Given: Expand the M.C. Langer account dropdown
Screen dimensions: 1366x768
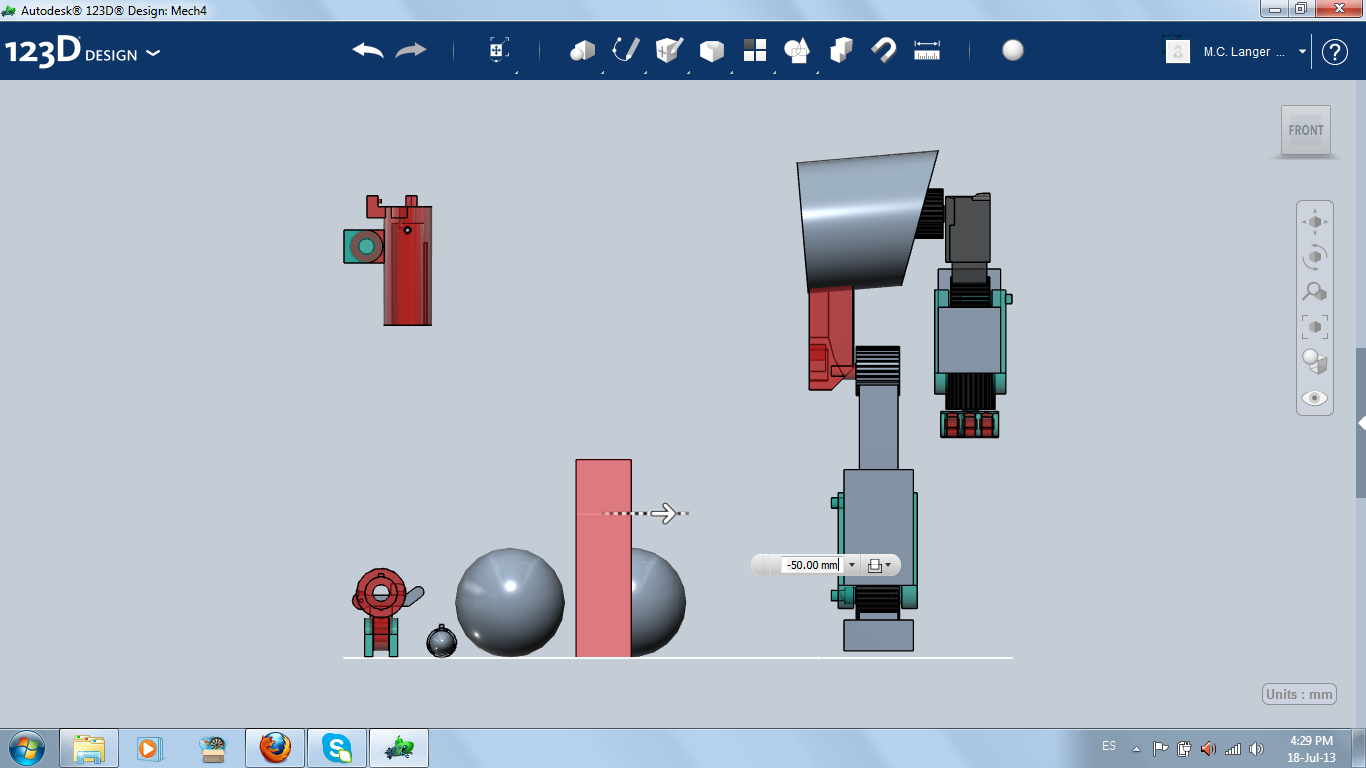Looking at the screenshot, I should 1302,52.
